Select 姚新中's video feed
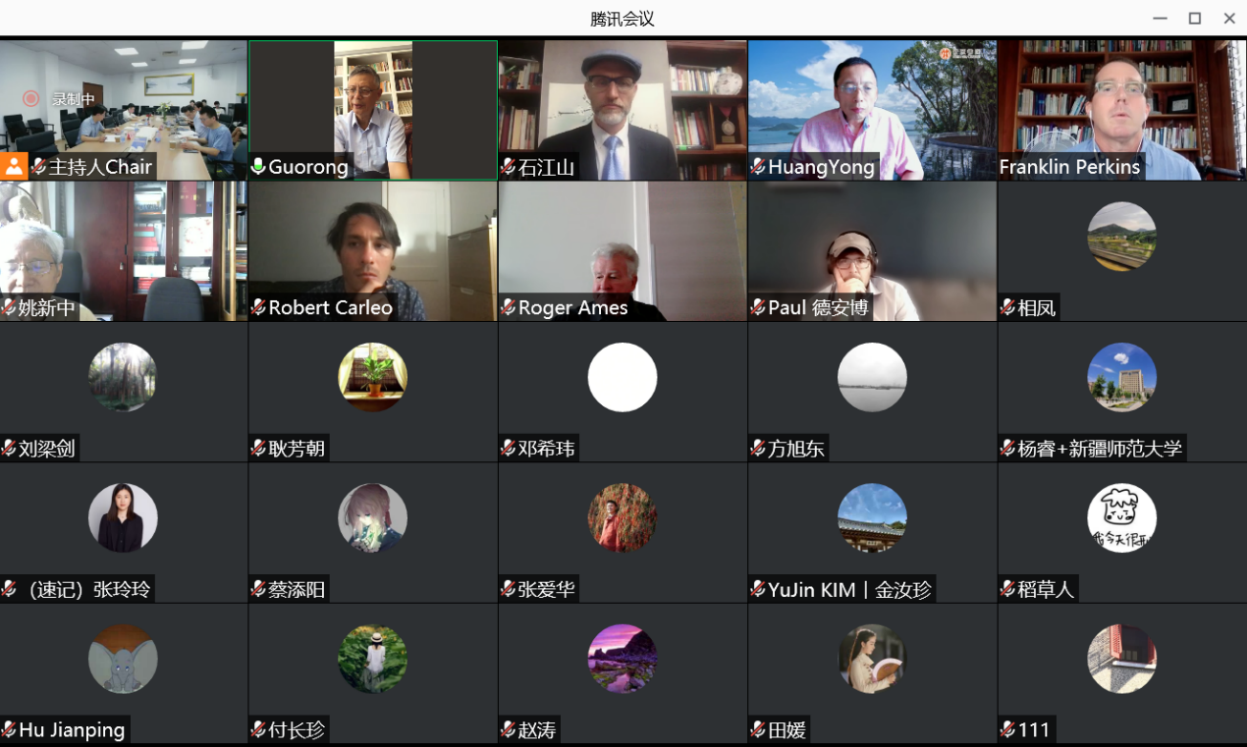 [x=123, y=251]
